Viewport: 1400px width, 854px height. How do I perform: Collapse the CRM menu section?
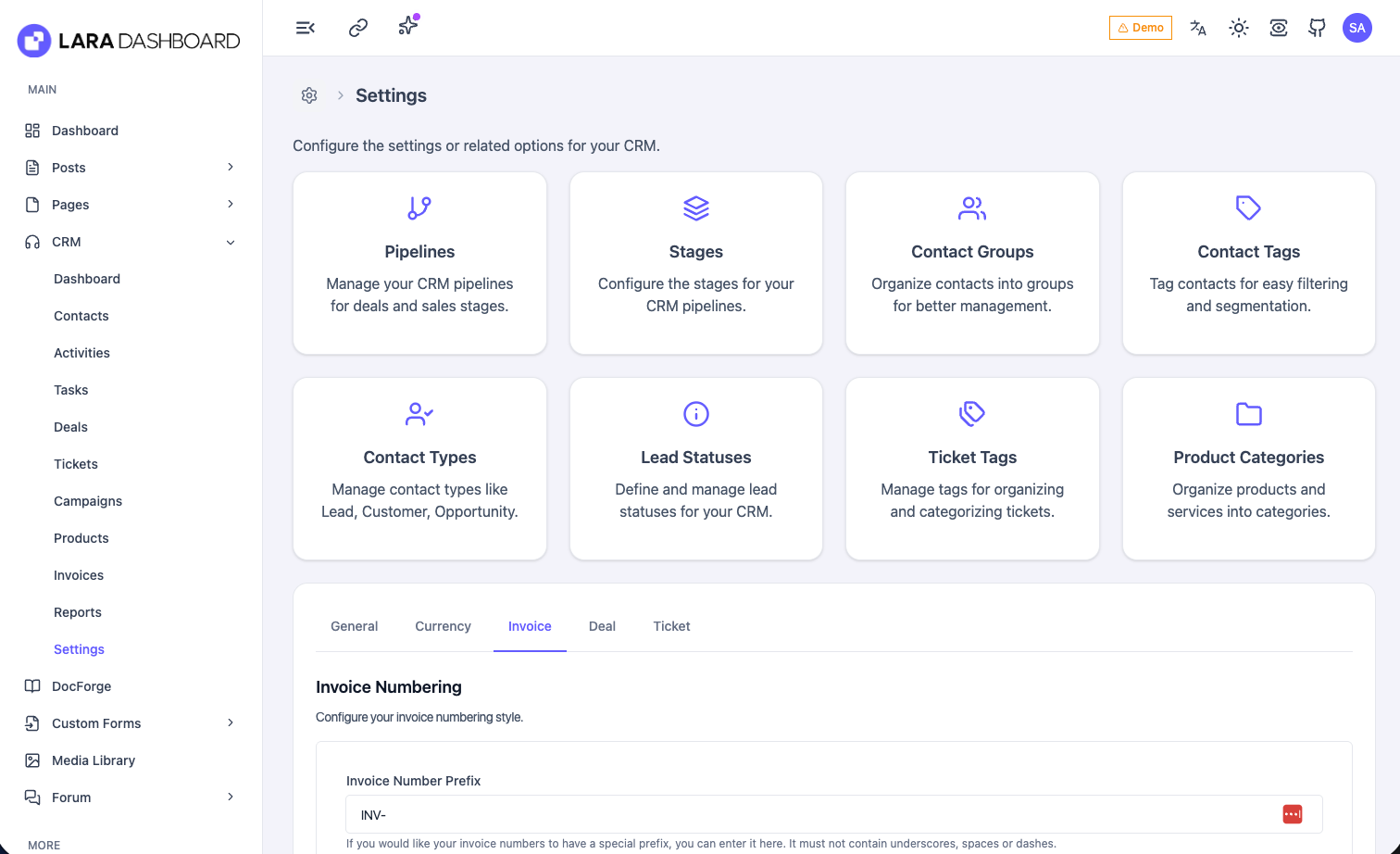(x=231, y=242)
